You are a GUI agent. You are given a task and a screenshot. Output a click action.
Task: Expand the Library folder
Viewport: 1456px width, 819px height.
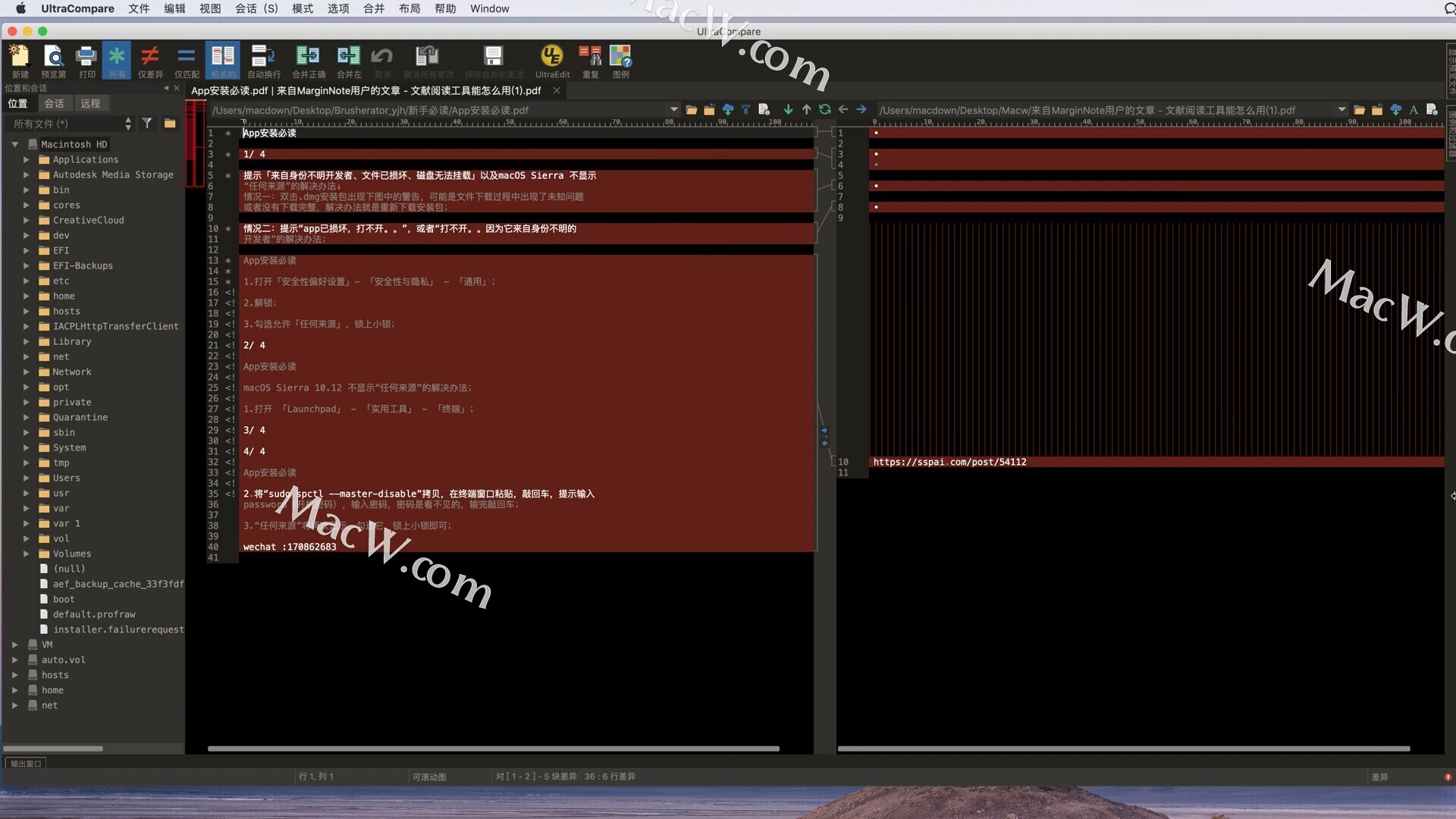point(26,341)
